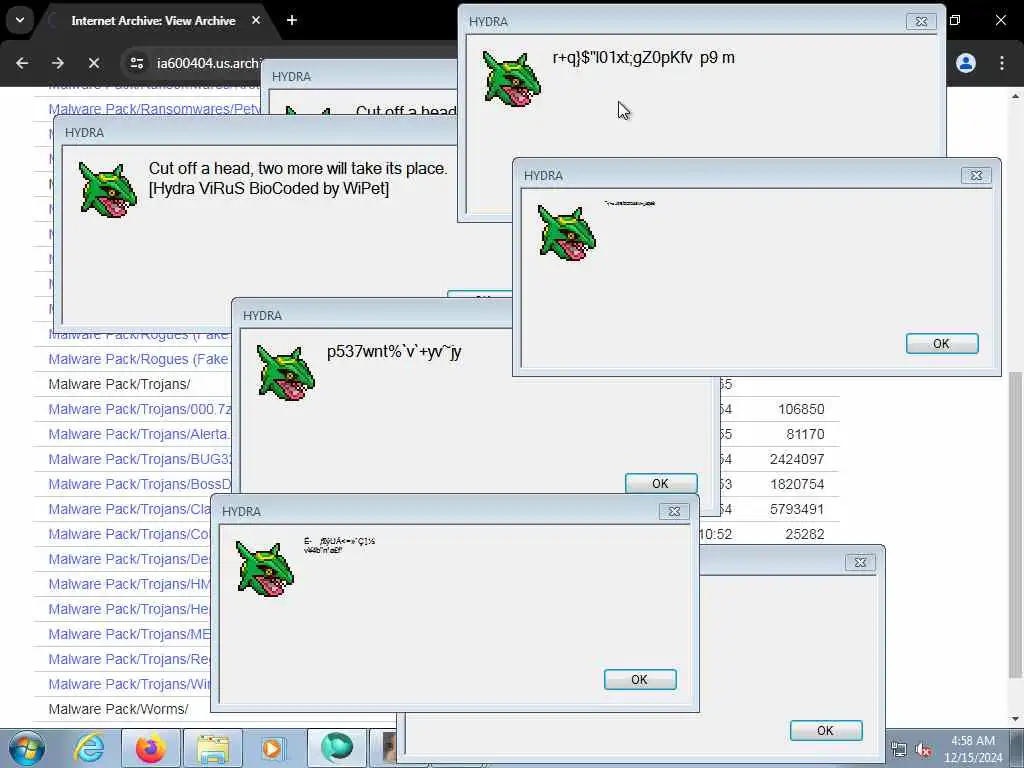Click the dragon icon in the 'r+q}$' HYDRA dialog

pyautogui.click(x=511, y=79)
